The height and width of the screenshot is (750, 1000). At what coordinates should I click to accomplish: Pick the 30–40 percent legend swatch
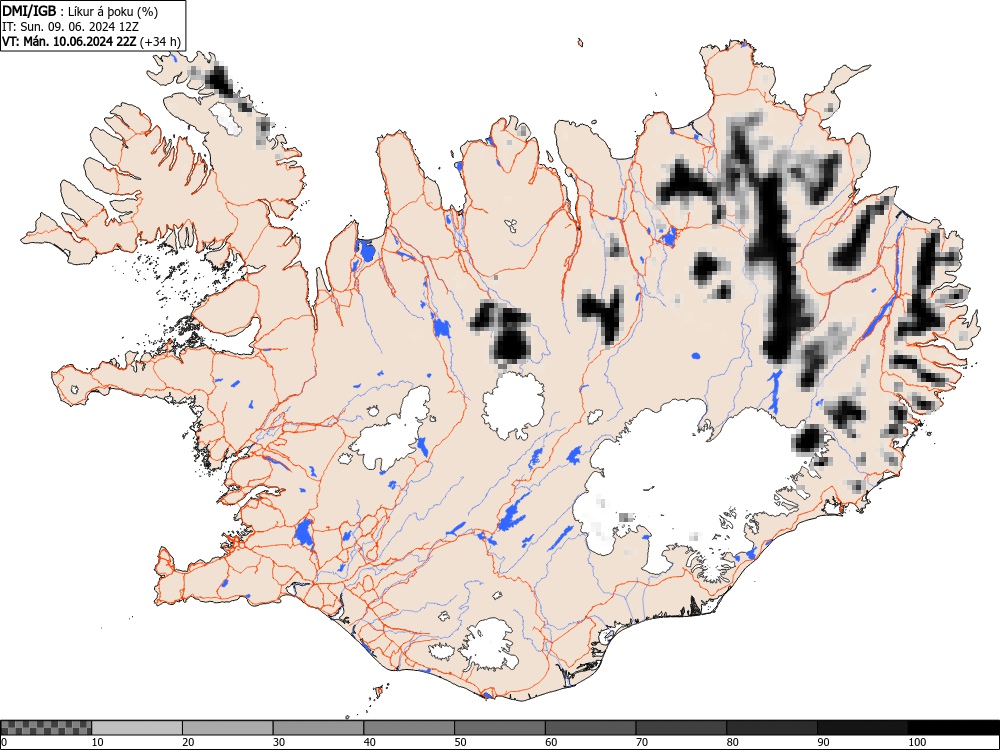(318, 728)
